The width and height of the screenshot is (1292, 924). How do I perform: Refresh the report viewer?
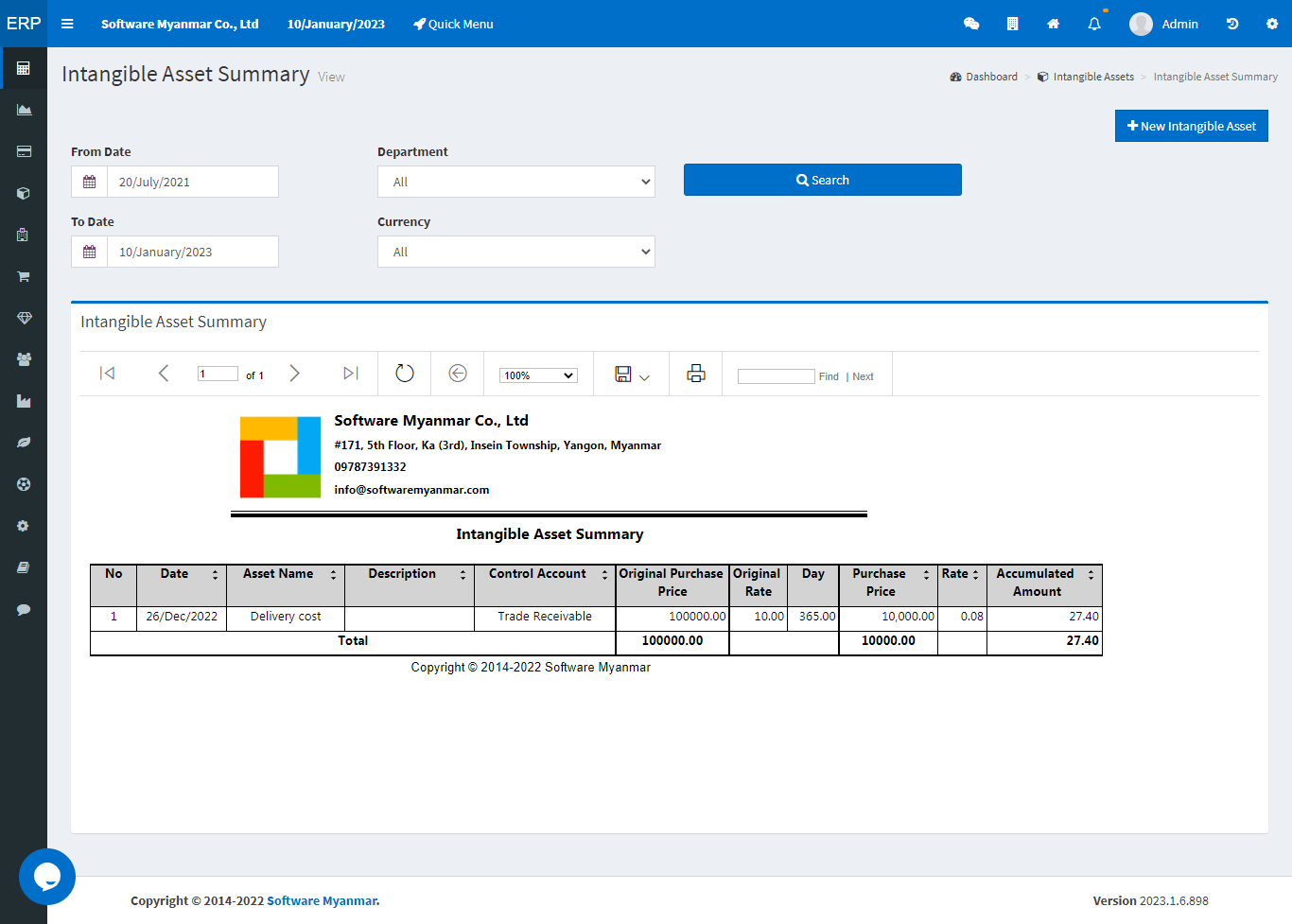(405, 374)
